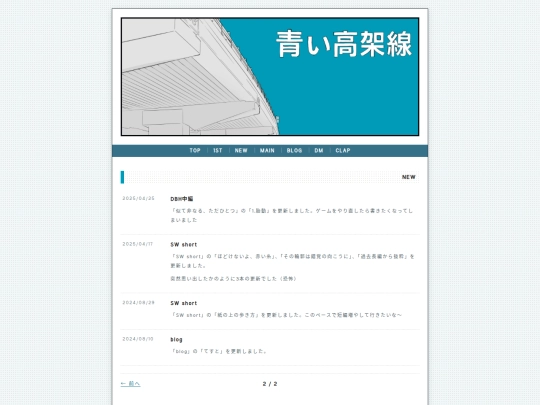Go to the 1ST menu item
The height and width of the screenshot is (405, 540).
[218, 150]
